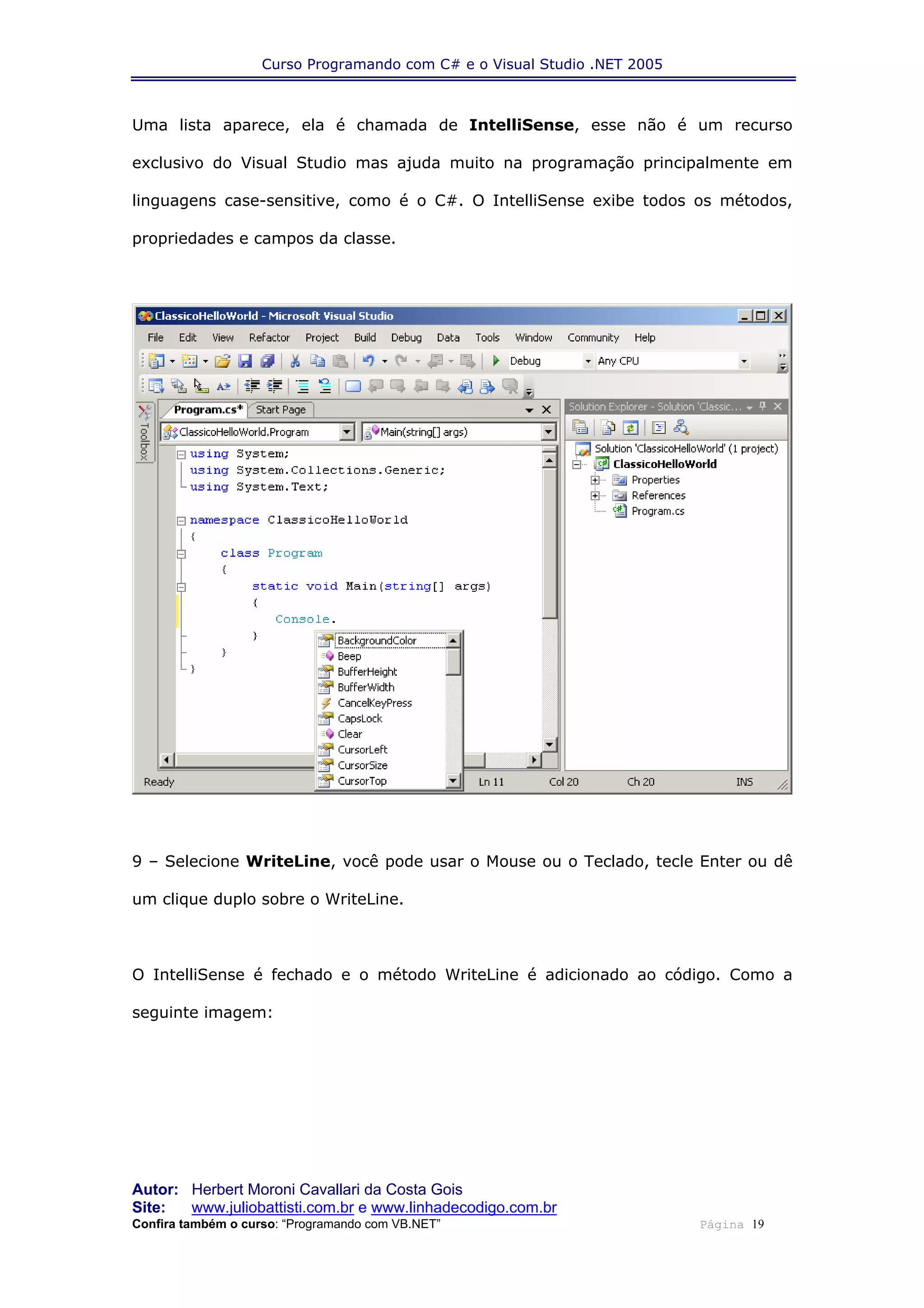Image resolution: width=924 pixels, height=1308 pixels.
Task: Select Clear in the IntelliSense list
Action: [x=381, y=734]
